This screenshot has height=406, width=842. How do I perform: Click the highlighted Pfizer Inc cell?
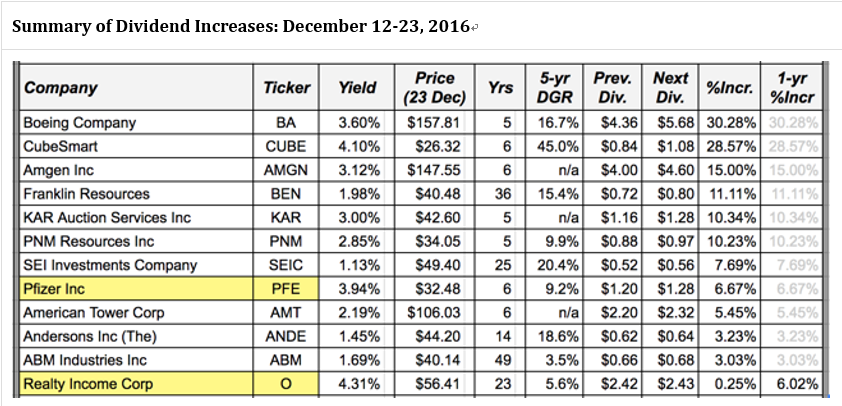click(x=53, y=289)
